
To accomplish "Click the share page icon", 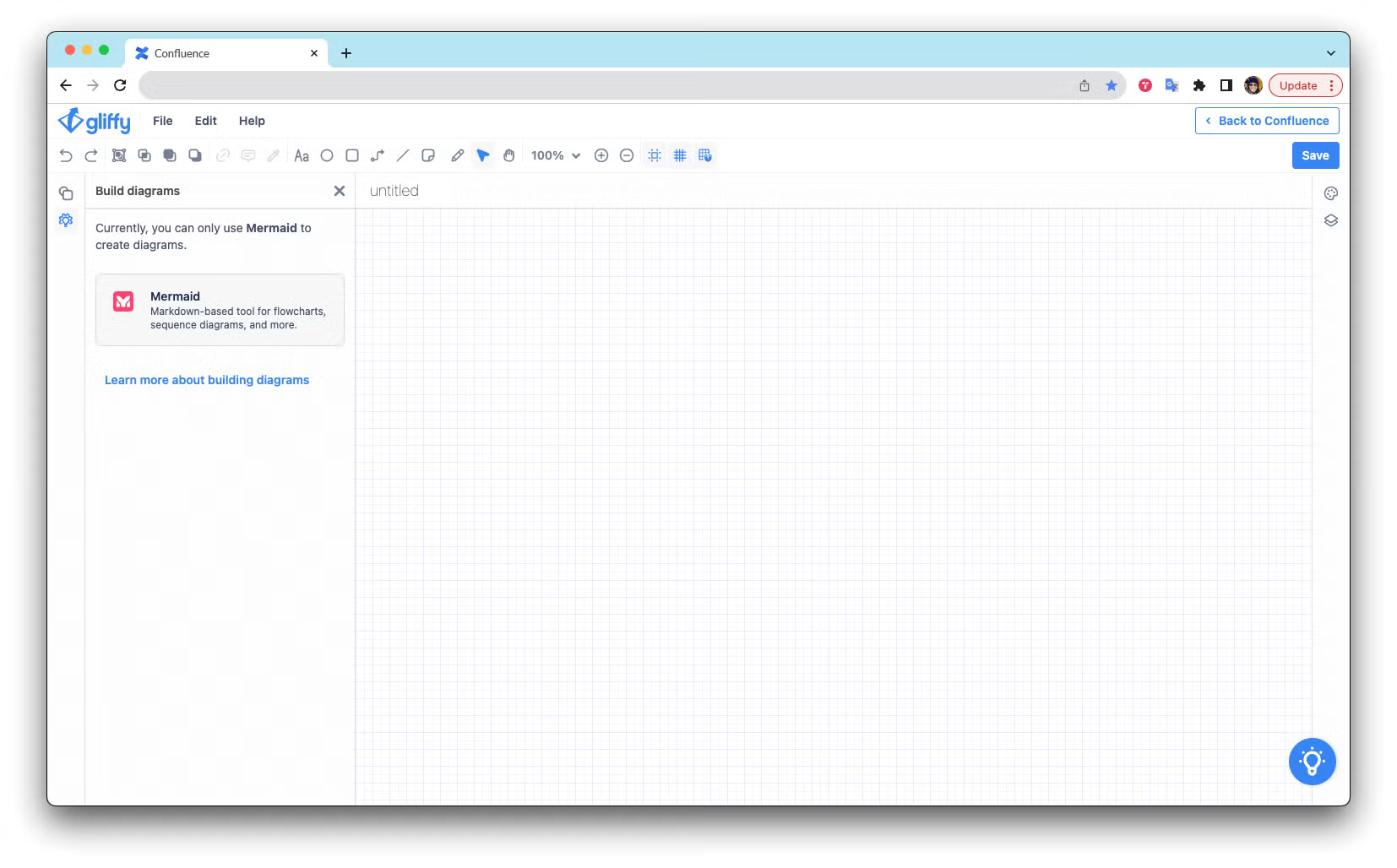I will click(1084, 85).
